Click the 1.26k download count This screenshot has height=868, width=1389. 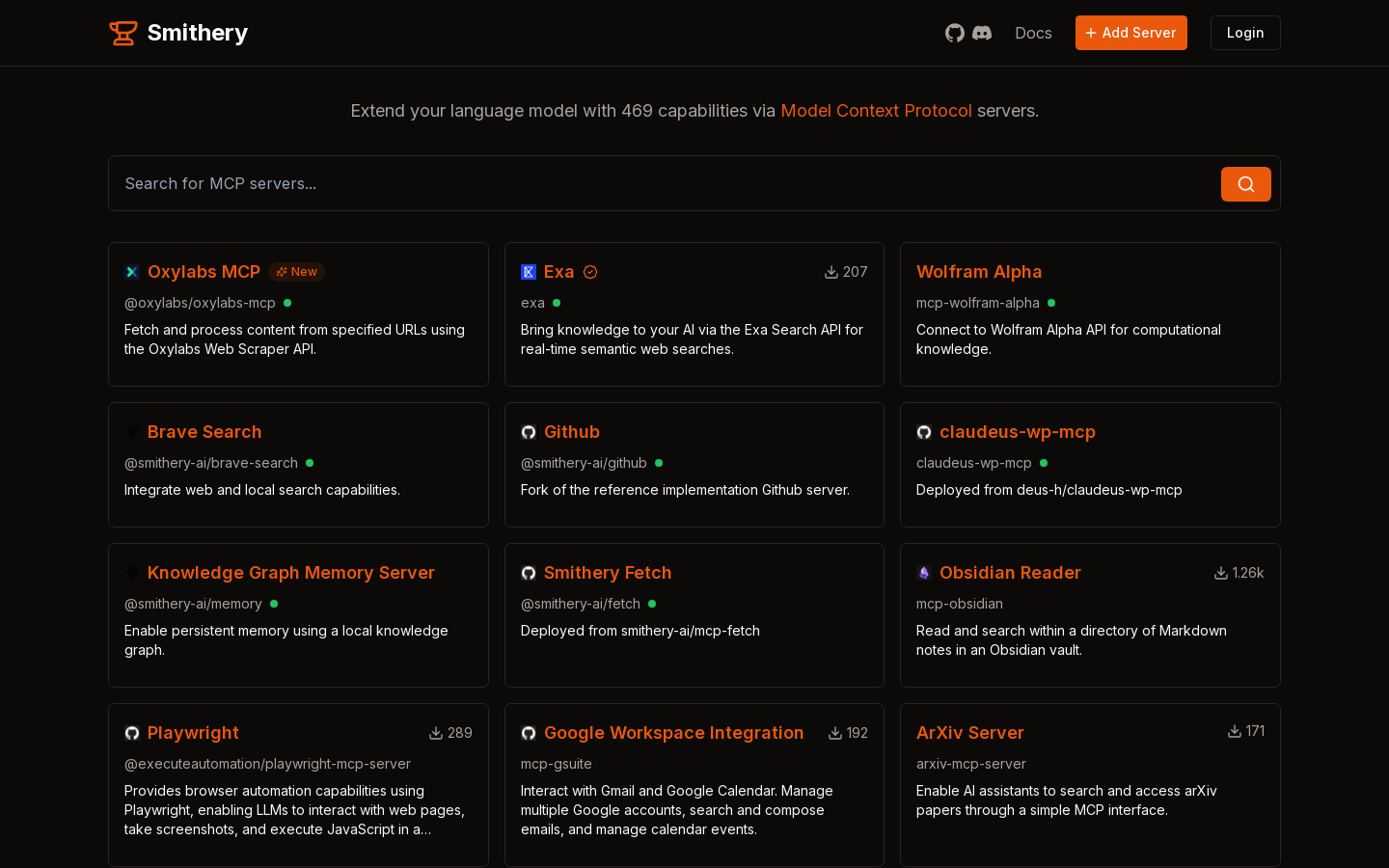[1248, 573]
